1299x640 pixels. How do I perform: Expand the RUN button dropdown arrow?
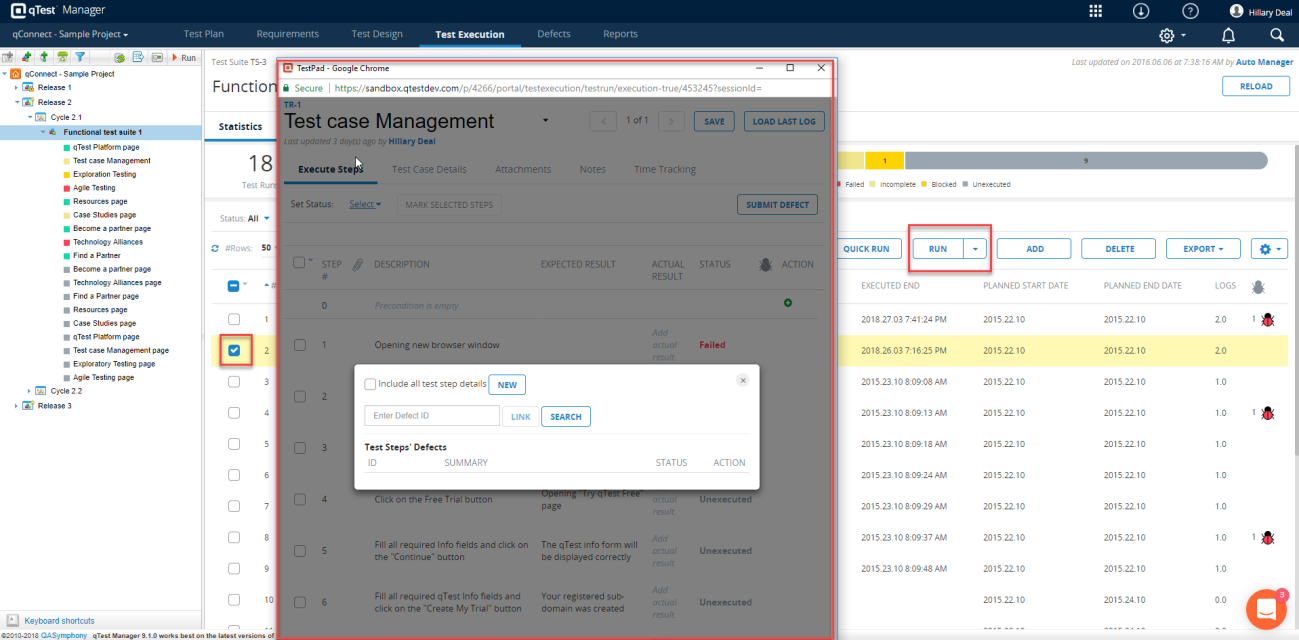[976, 249]
